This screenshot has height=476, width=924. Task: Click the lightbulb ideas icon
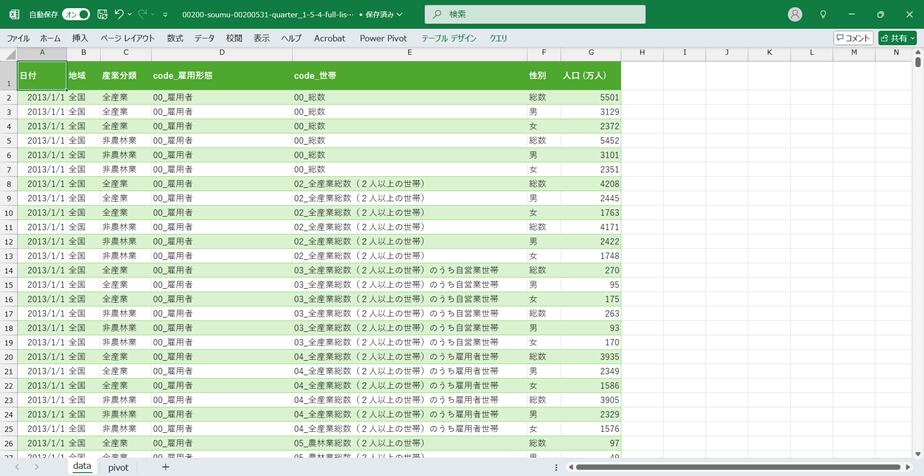[x=823, y=15]
